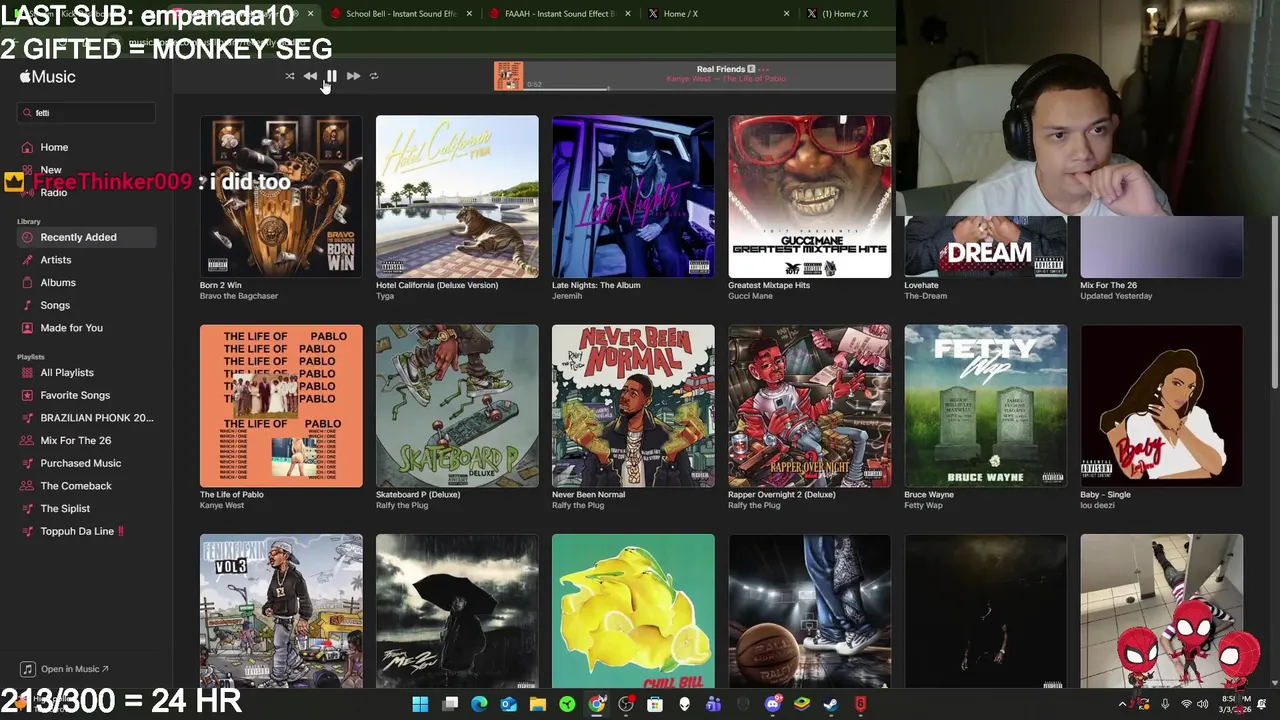Open the Purchased Music playlist
This screenshot has width=1280, height=720.
pyautogui.click(x=80, y=463)
